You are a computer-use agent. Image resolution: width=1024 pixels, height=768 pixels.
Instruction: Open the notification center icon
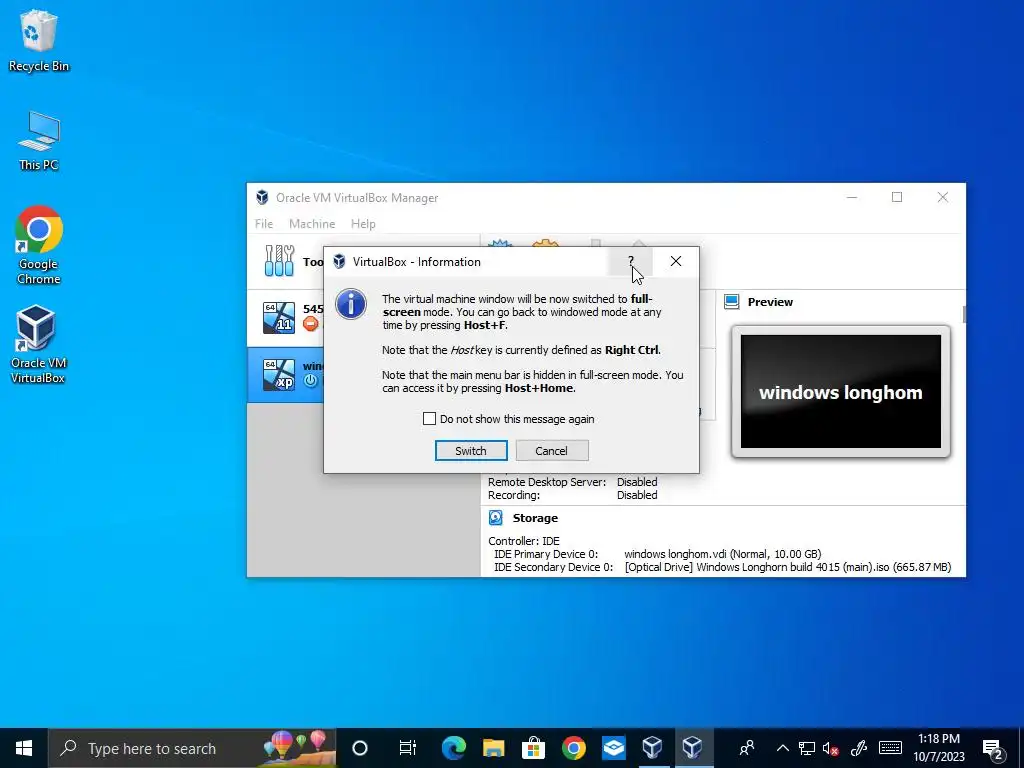[x=993, y=749]
